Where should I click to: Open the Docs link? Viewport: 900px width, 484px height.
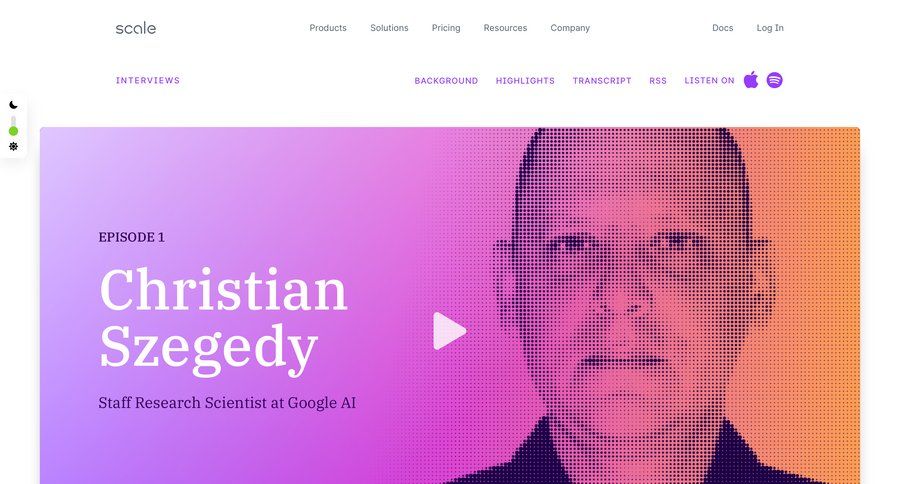point(723,28)
